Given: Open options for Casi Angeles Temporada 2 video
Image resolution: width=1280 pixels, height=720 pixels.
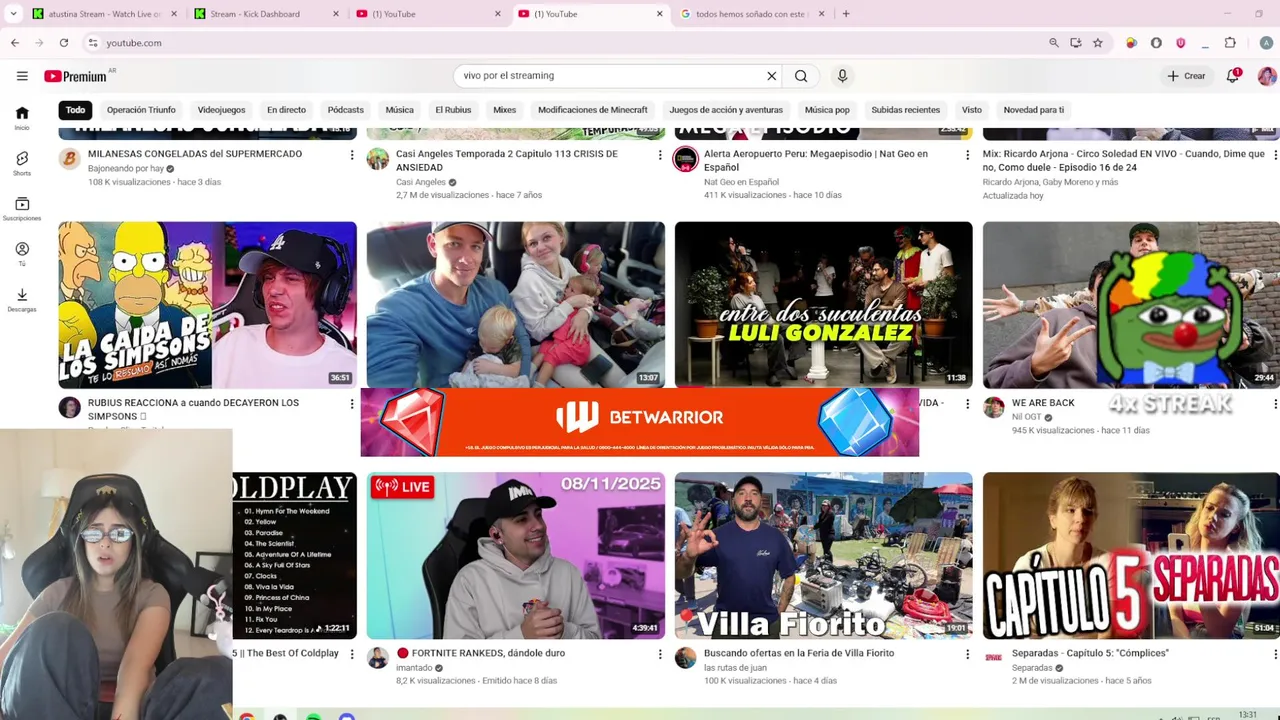Looking at the screenshot, I should (x=660, y=155).
